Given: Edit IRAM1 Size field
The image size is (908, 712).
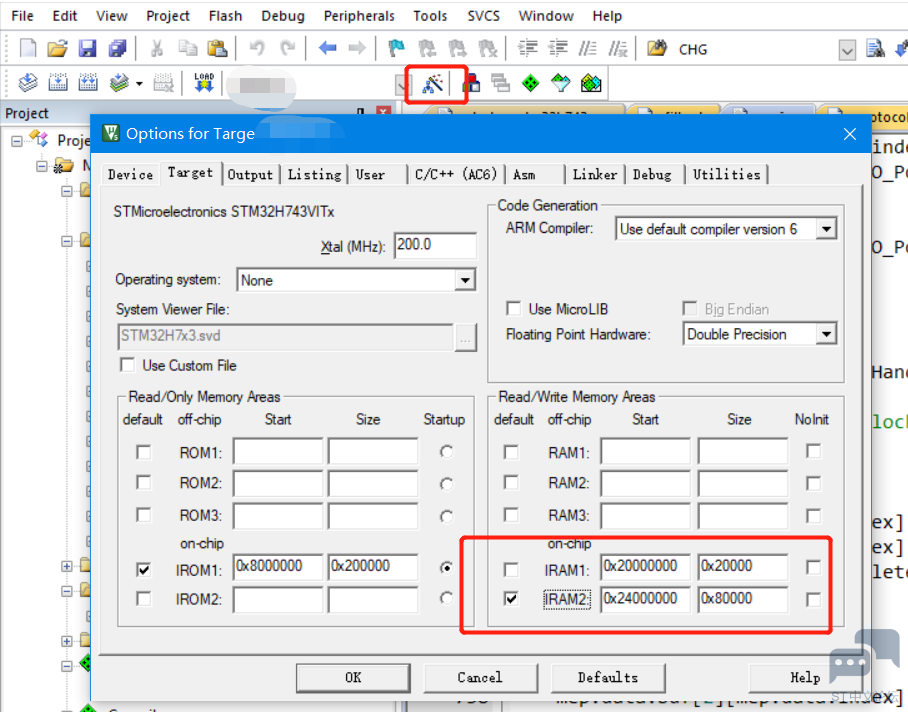Looking at the screenshot, I should pyautogui.click(x=743, y=567).
